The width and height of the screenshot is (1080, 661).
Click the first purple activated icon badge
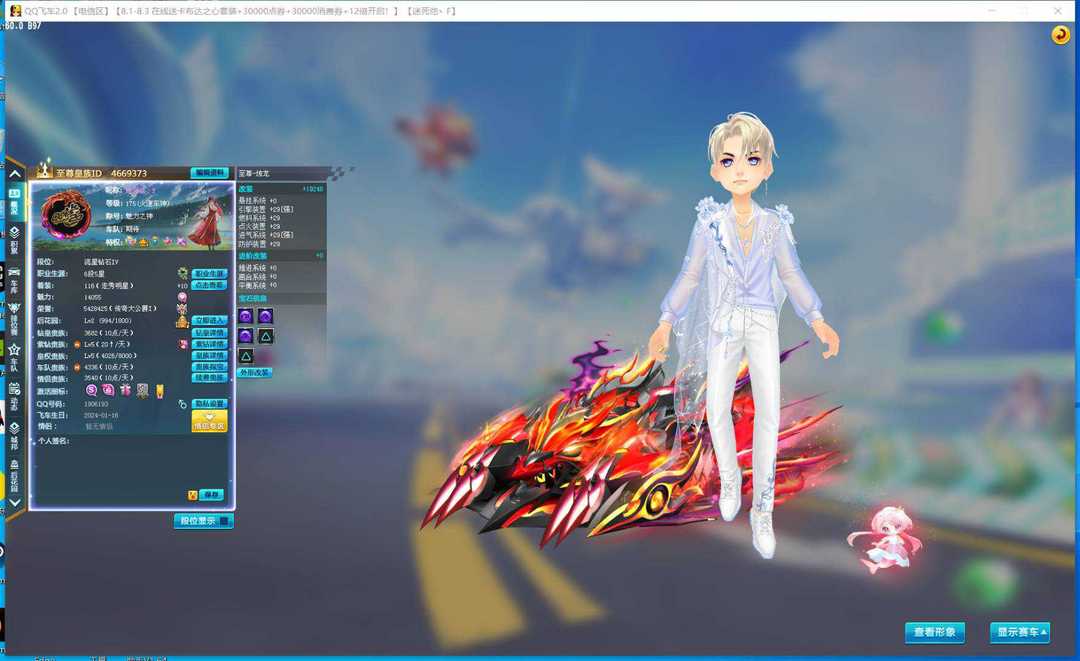92,390
